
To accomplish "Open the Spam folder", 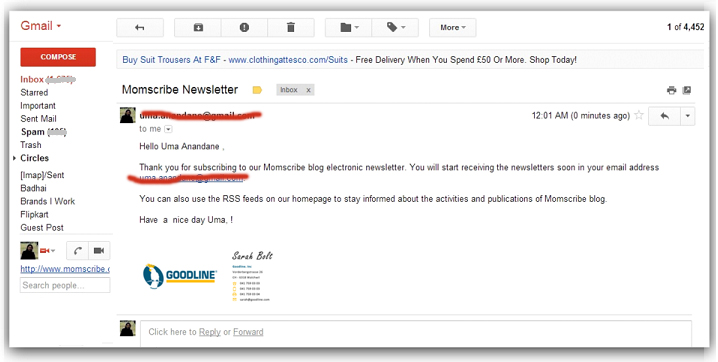I will point(33,132).
